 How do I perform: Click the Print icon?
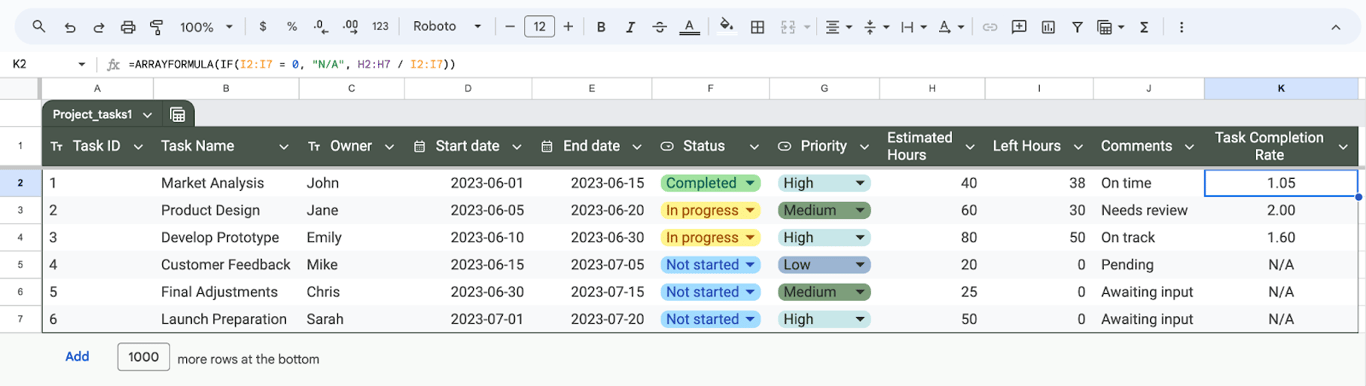[127, 27]
